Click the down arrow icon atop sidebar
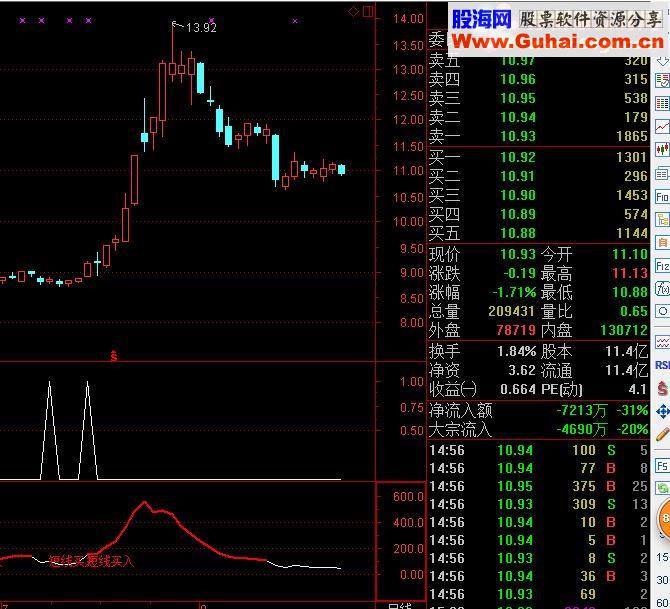Screen dimensions: 670x609 [x=663, y=62]
